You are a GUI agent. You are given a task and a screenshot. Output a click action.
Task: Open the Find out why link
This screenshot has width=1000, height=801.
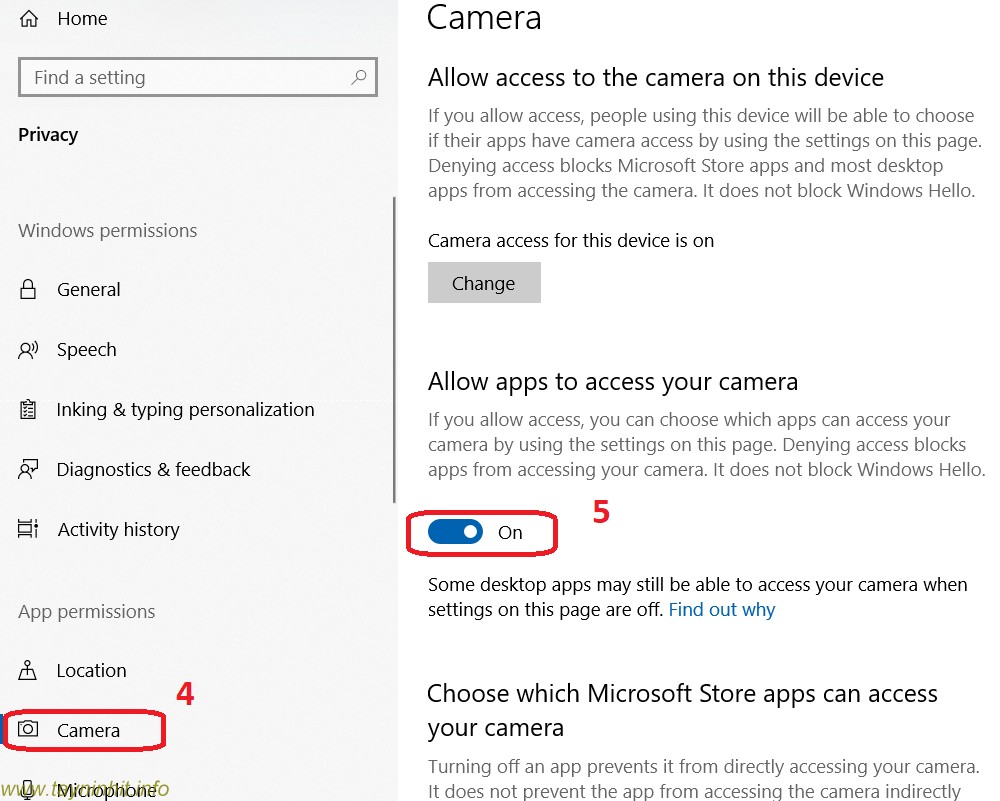tap(721, 609)
